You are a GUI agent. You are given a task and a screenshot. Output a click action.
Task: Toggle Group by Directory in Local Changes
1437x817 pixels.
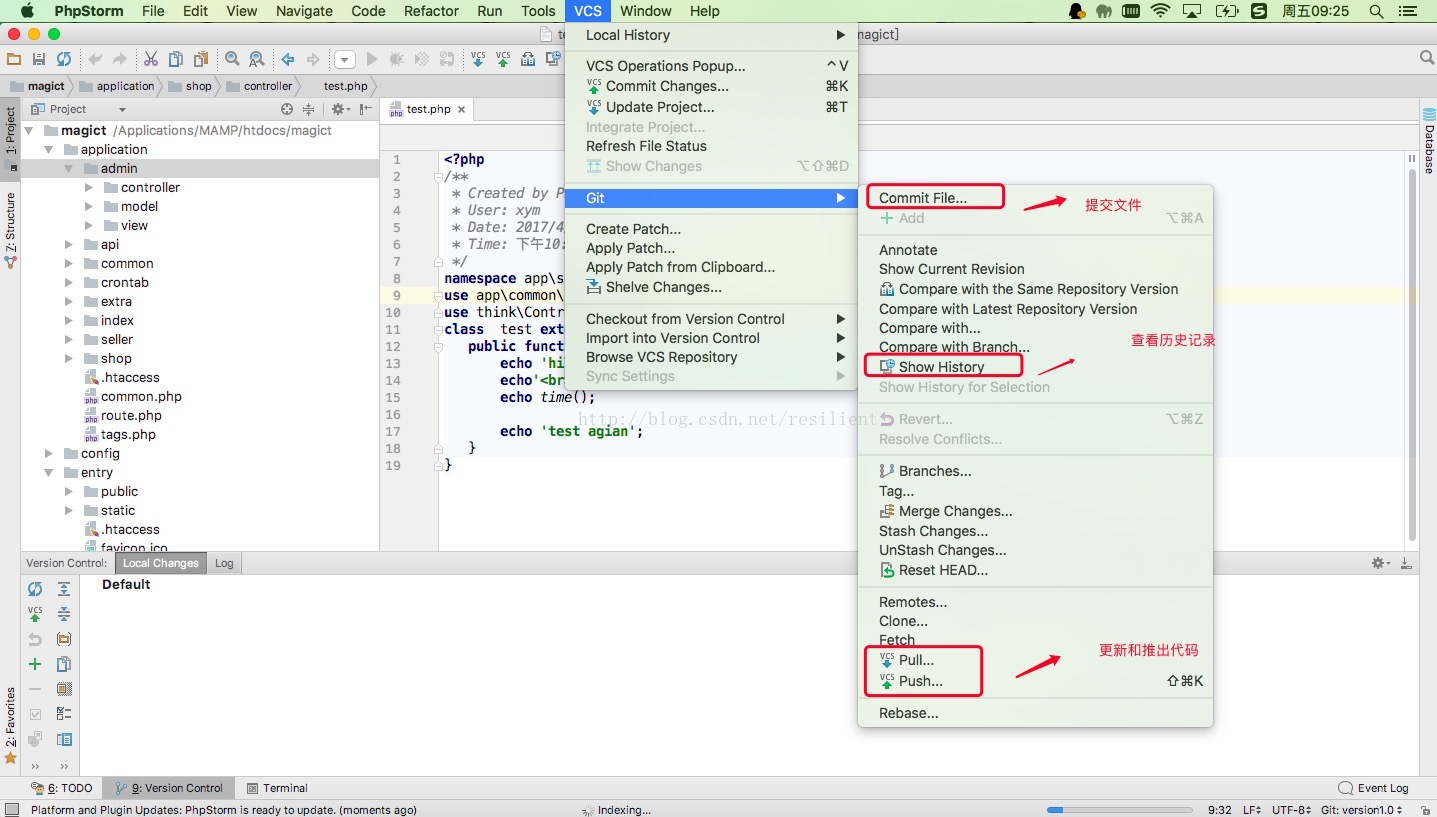(x=64, y=639)
